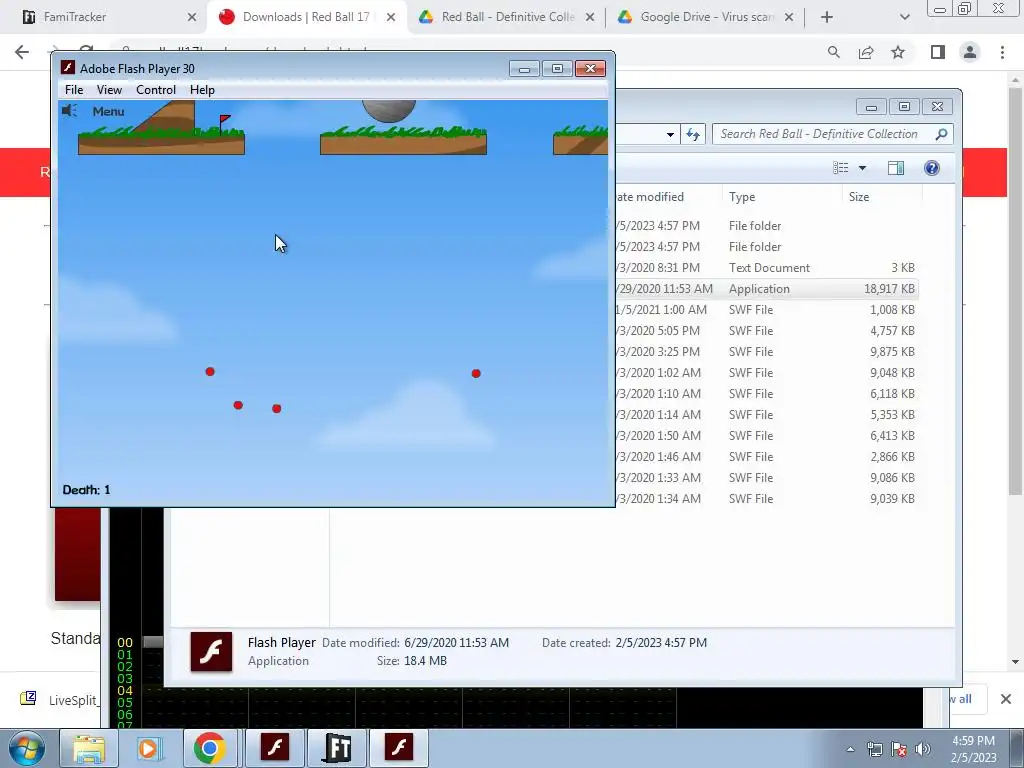Open Chrome profile avatar
Screen dimensions: 1024x768
point(970,52)
